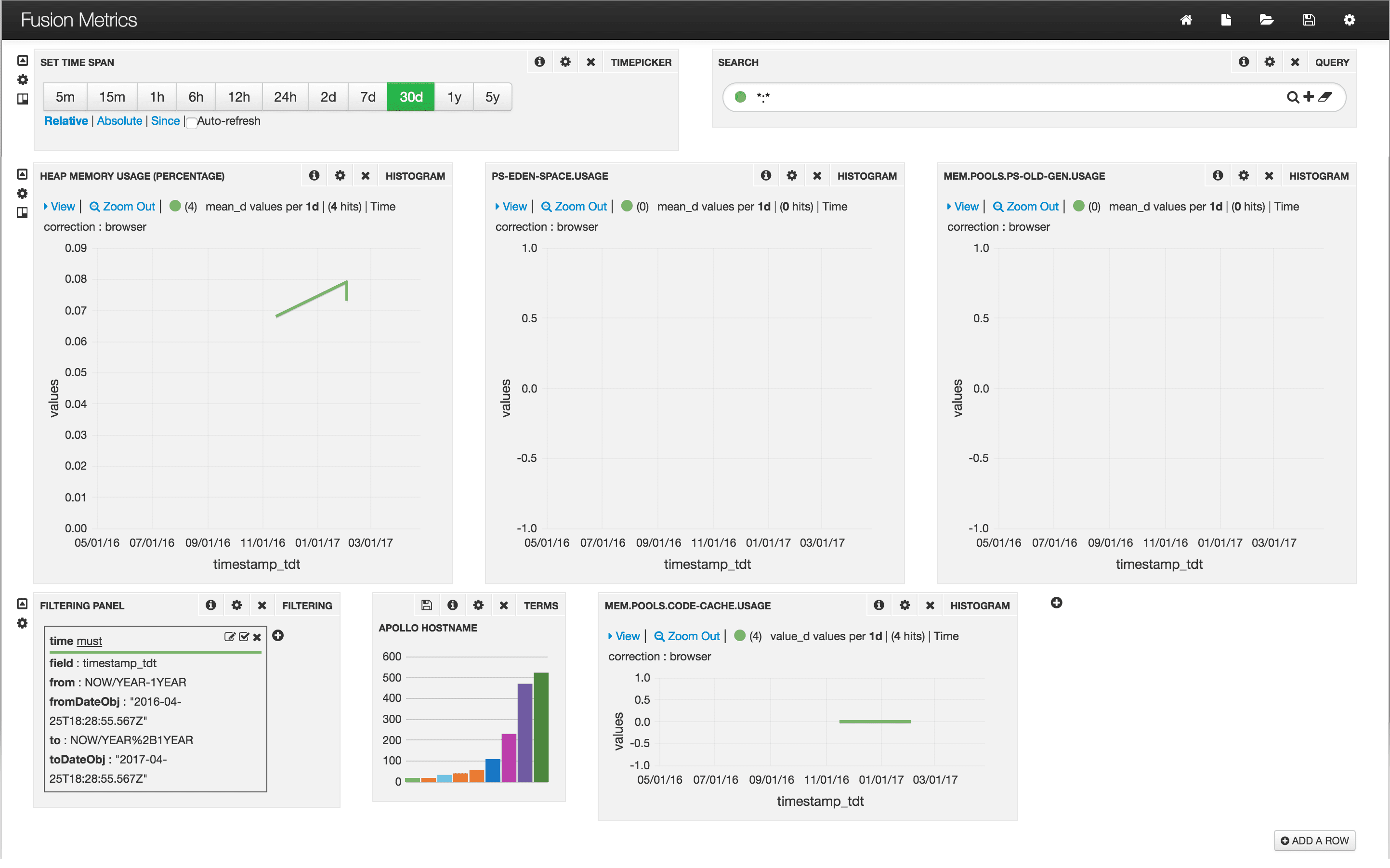Show info for Filtering Panel

(210, 605)
